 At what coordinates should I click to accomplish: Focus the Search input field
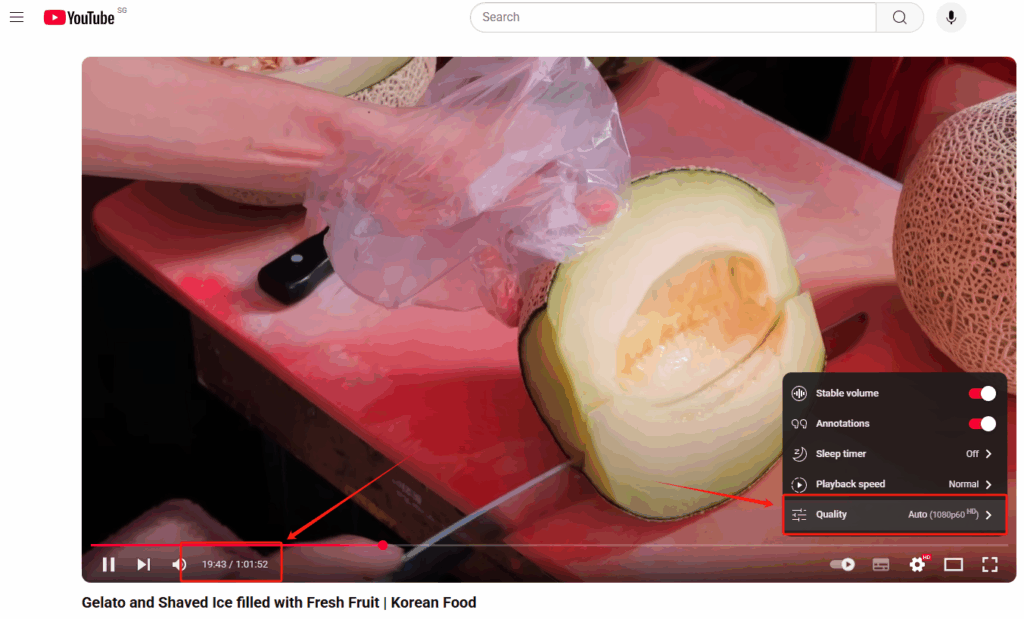pos(673,17)
